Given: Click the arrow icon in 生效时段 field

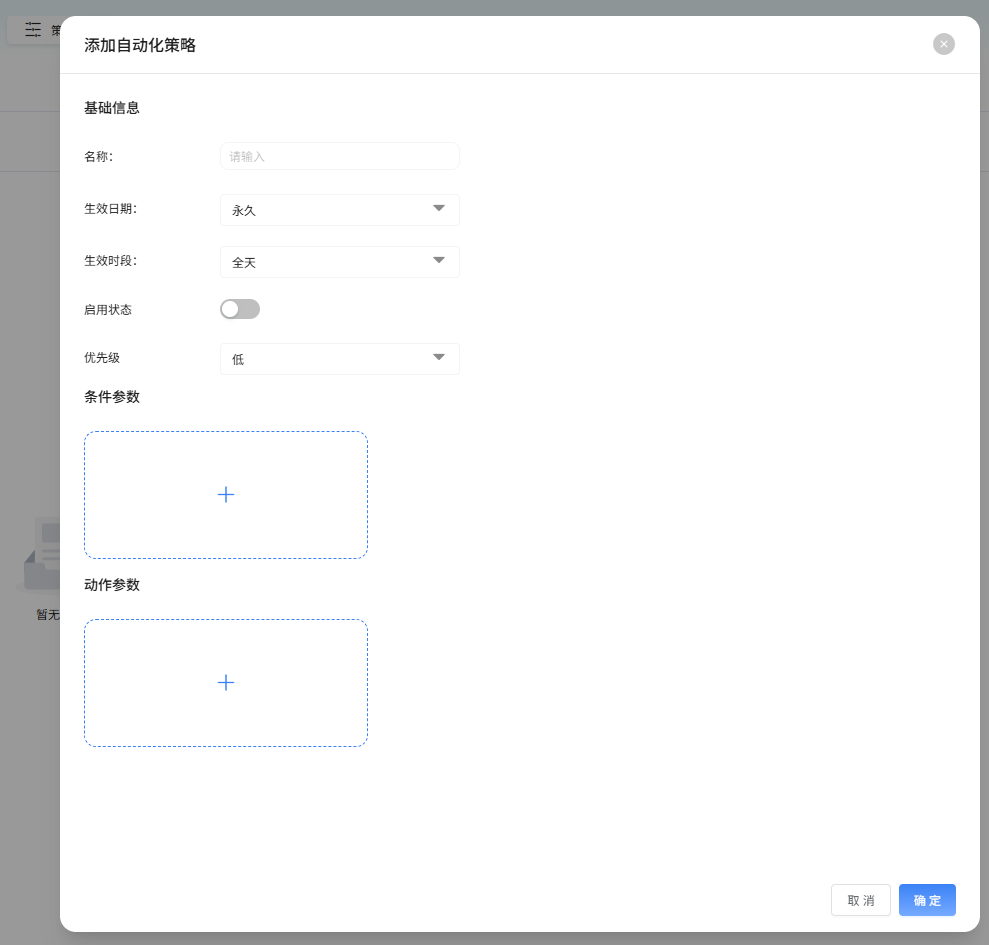Looking at the screenshot, I should click(x=438, y=261).
